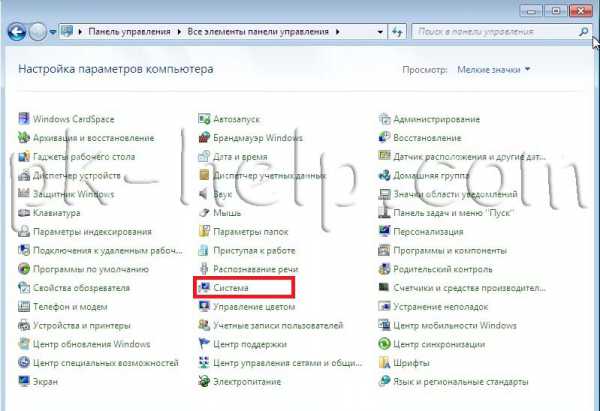Expand arrow before Панель управления breadcrumb
Screen dimensions: 600x411
pyautogui.click(x=80, y=32)
